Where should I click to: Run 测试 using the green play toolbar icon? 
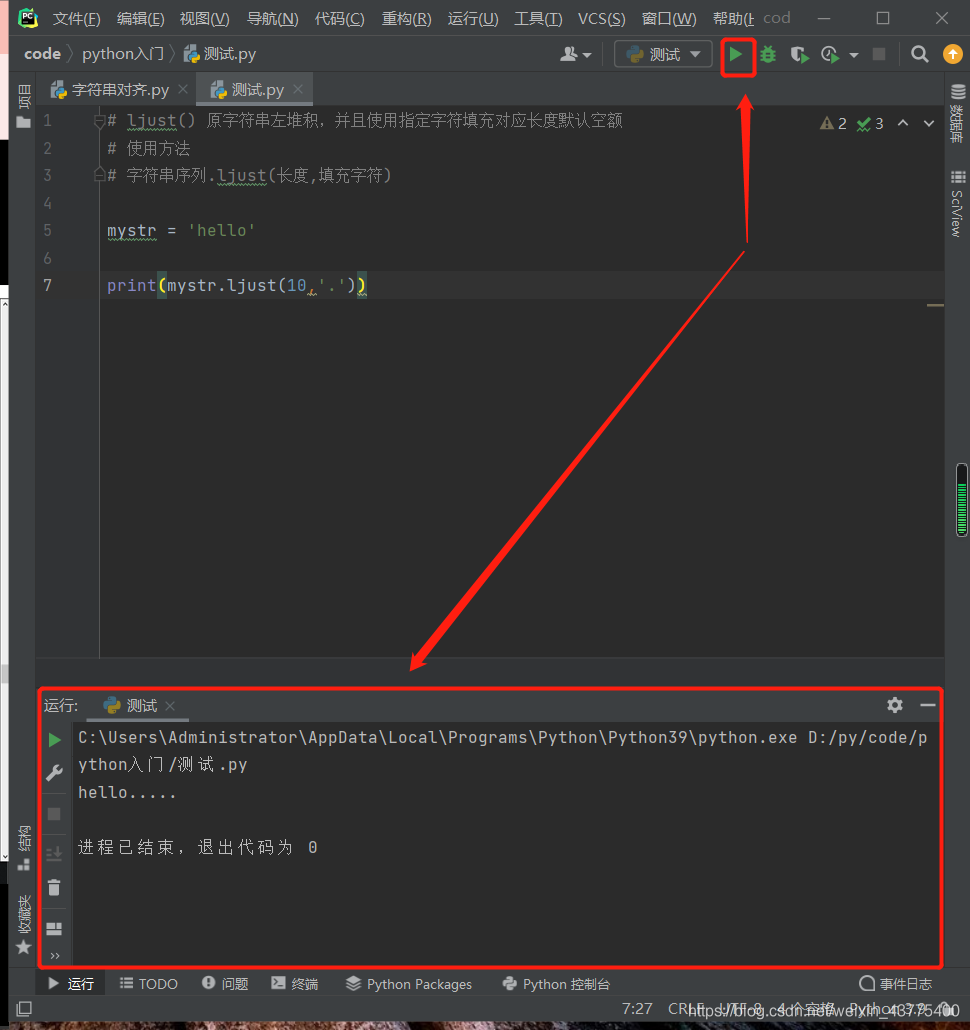click(x=738, y=54)
